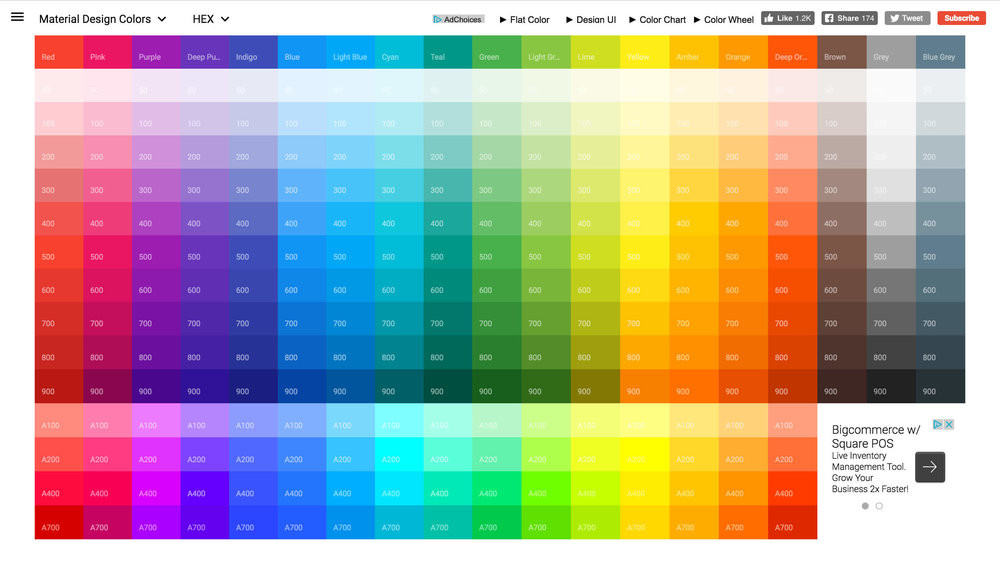Click the Green A400 accent swatch

pos(497,488)
